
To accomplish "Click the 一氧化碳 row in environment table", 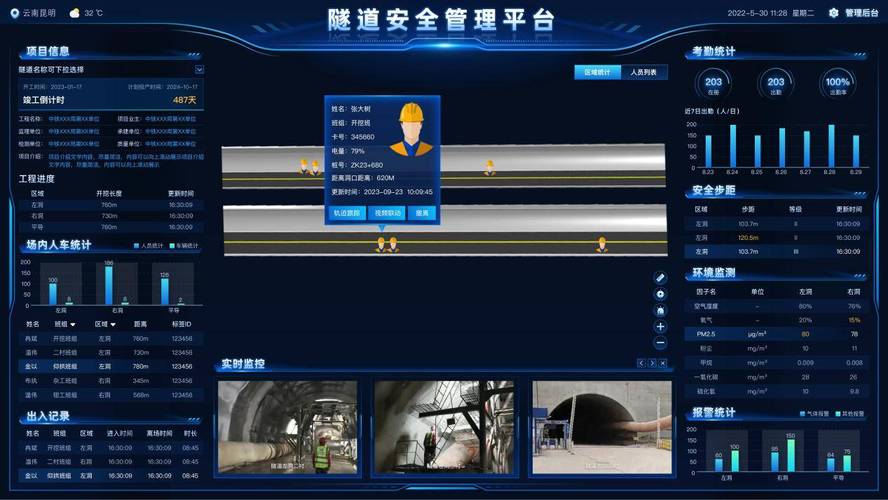I will (x=776, y=377).
